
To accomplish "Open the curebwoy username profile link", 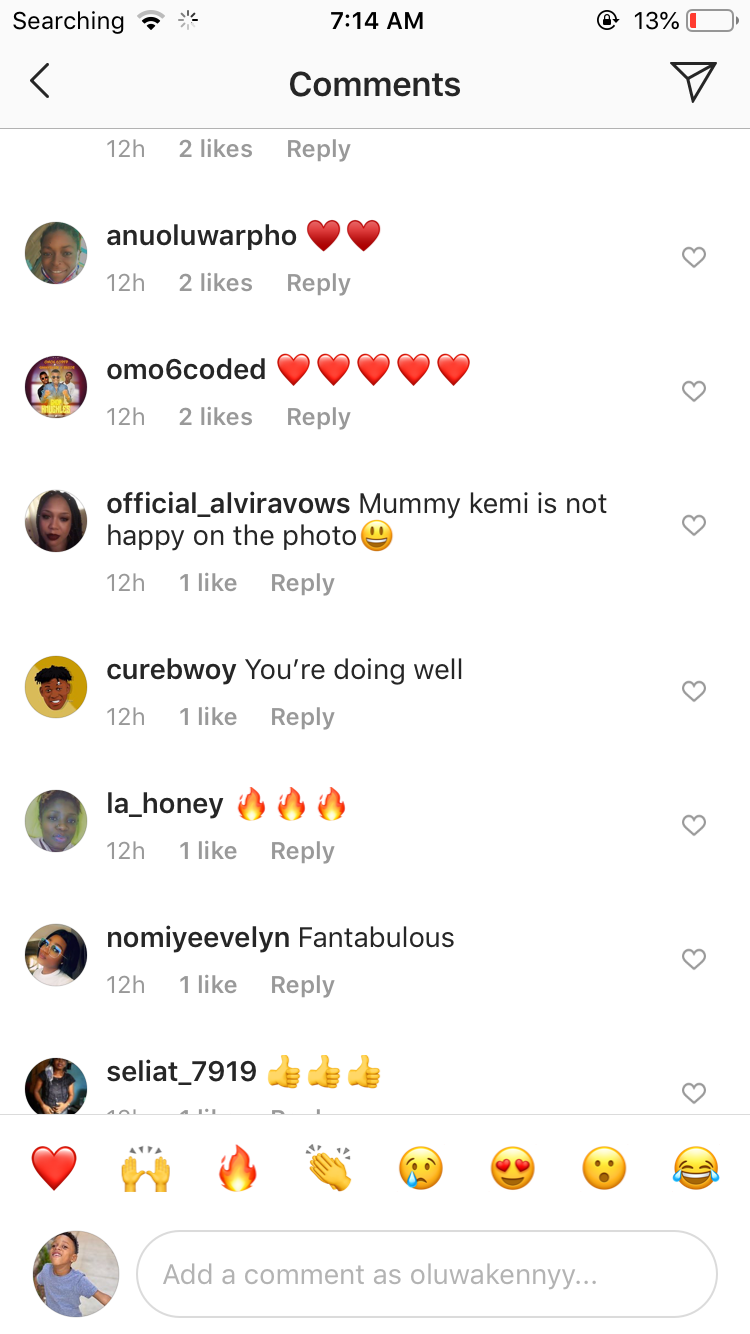I will tap(171, 670).
